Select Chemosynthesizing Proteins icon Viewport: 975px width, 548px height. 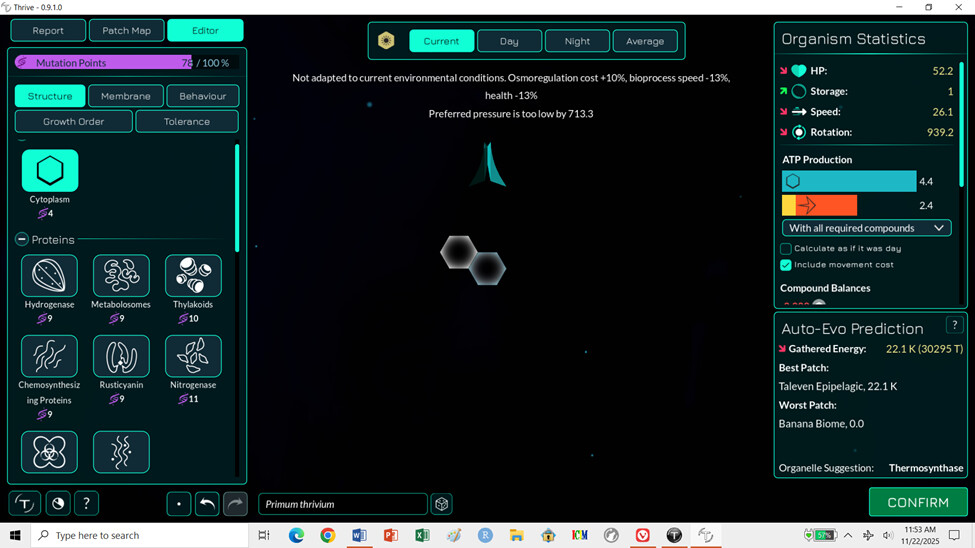coord(50,356)
